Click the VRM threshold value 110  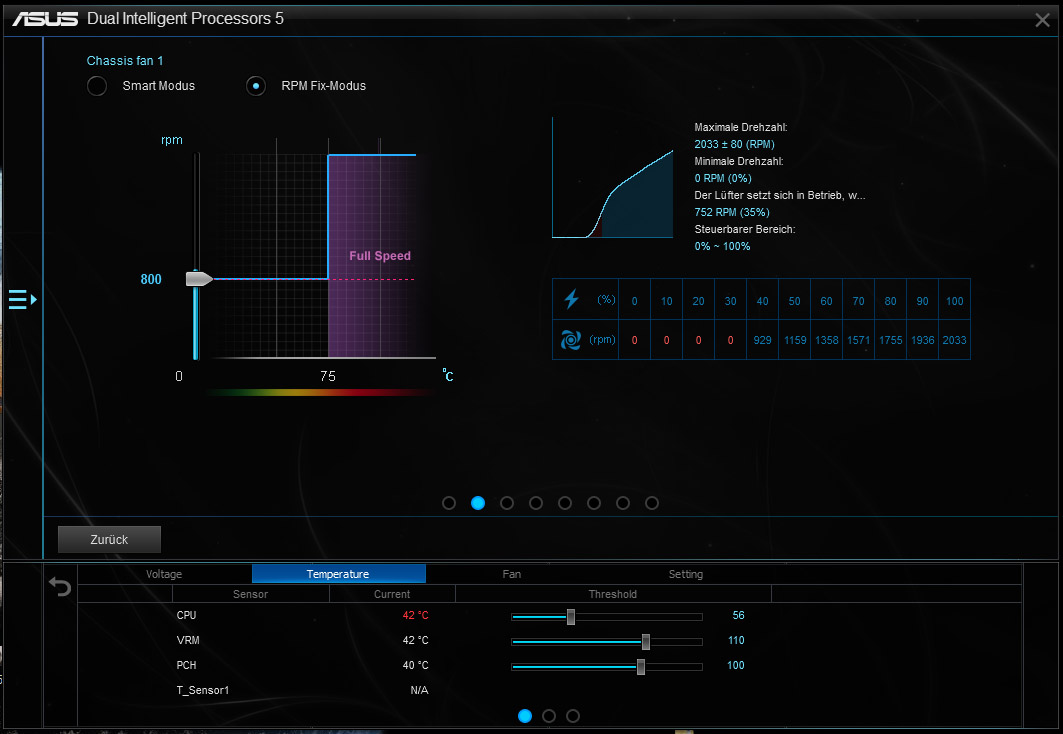[736, 640]
